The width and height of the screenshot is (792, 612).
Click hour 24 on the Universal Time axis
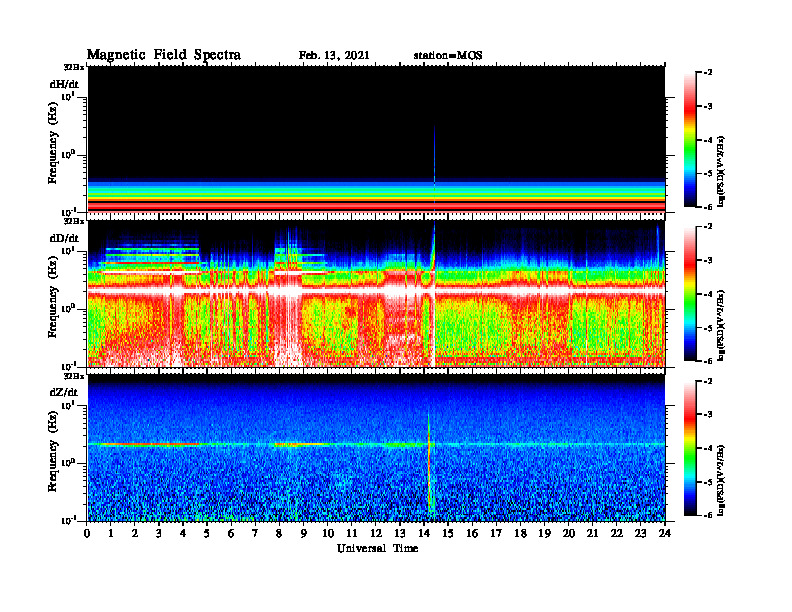[x=664, y=533]
